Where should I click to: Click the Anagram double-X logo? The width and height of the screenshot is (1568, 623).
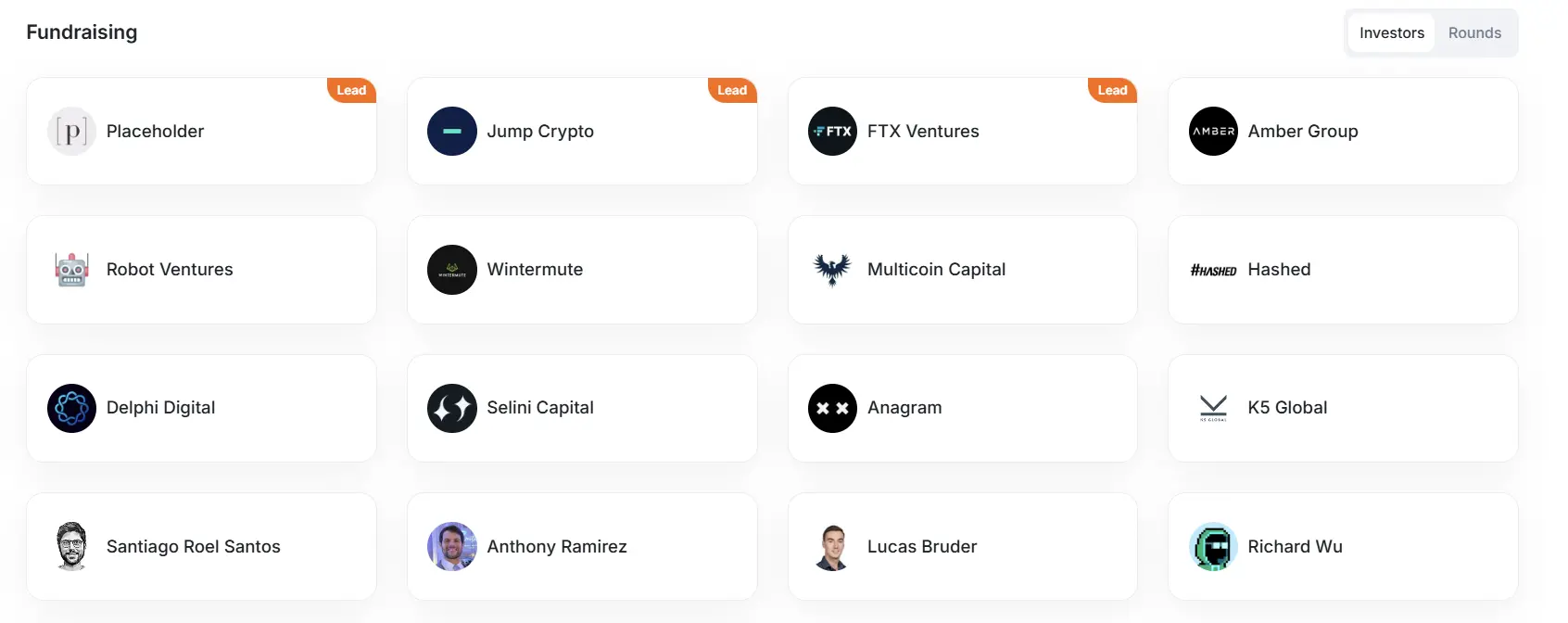click(x=832, y=408)
